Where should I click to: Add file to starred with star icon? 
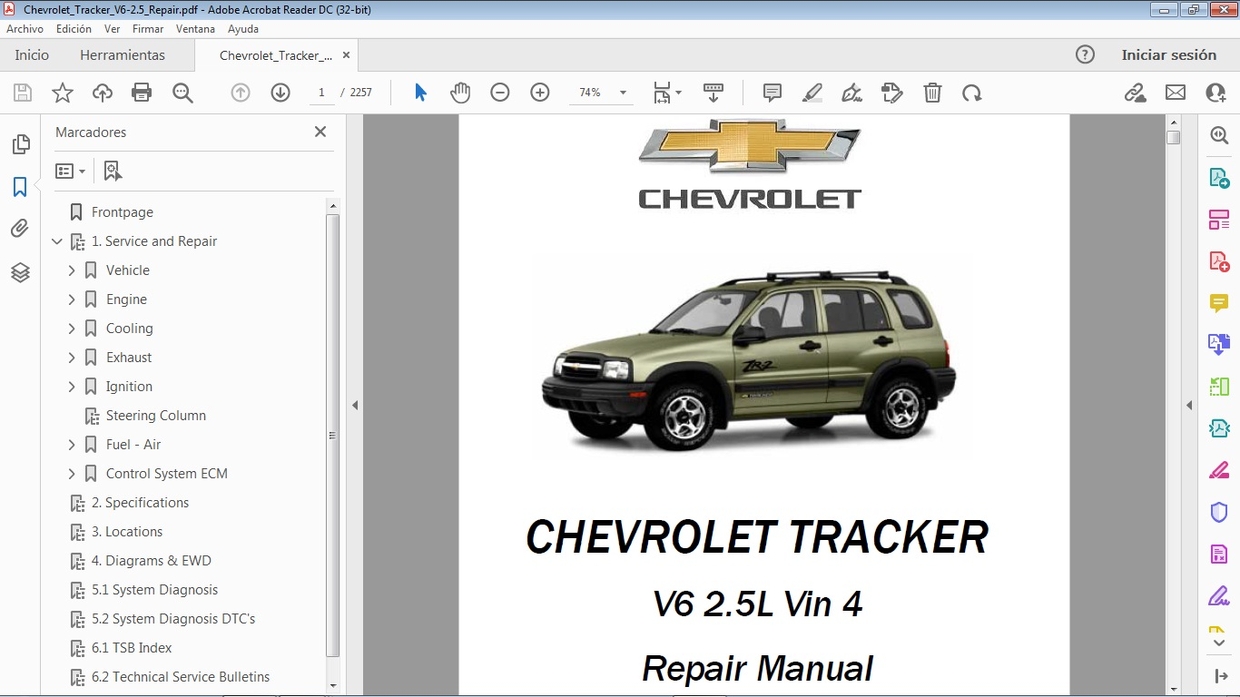[x=62, y=93]
